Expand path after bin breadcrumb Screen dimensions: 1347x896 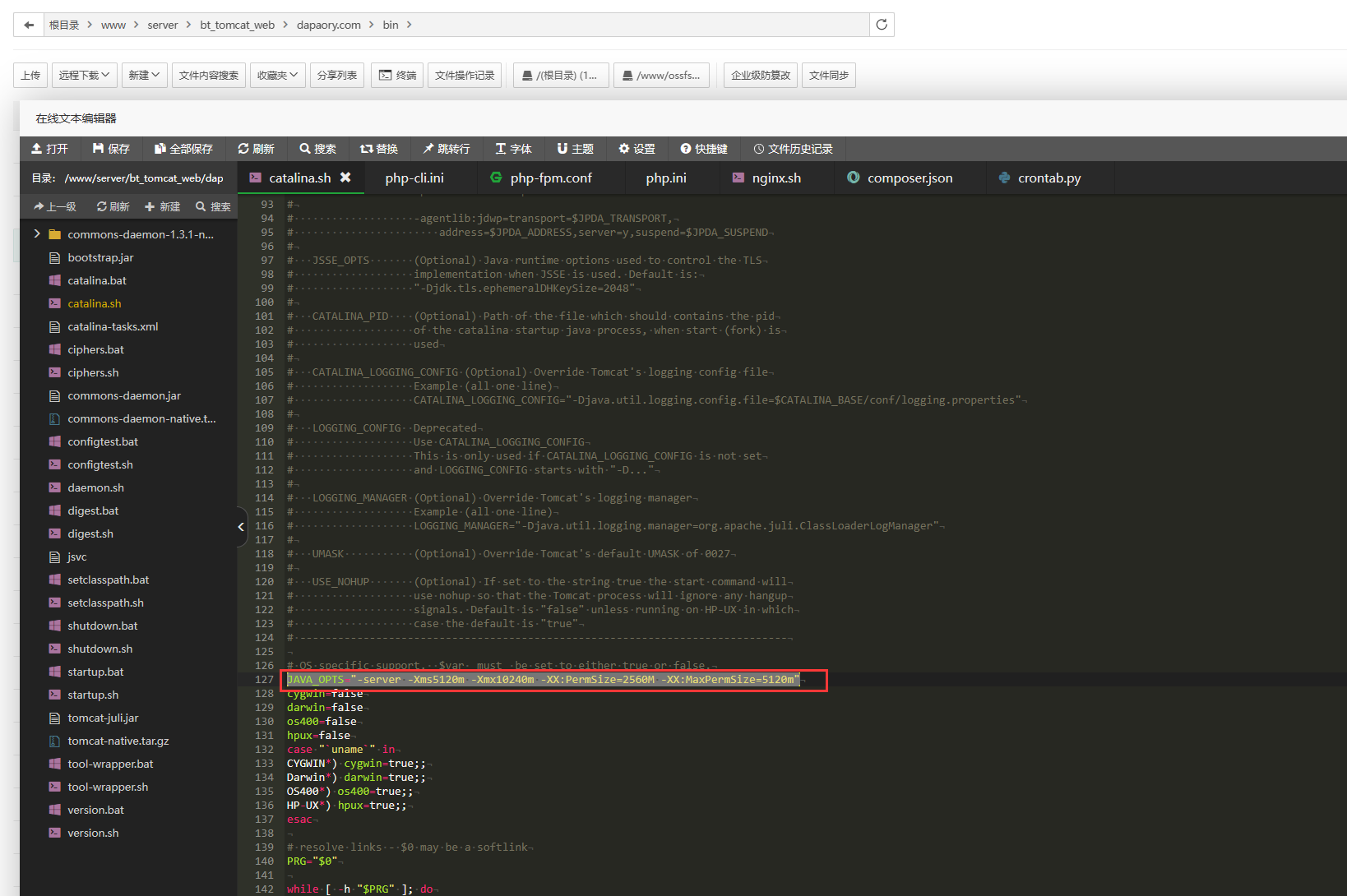(x=409, y=25)
